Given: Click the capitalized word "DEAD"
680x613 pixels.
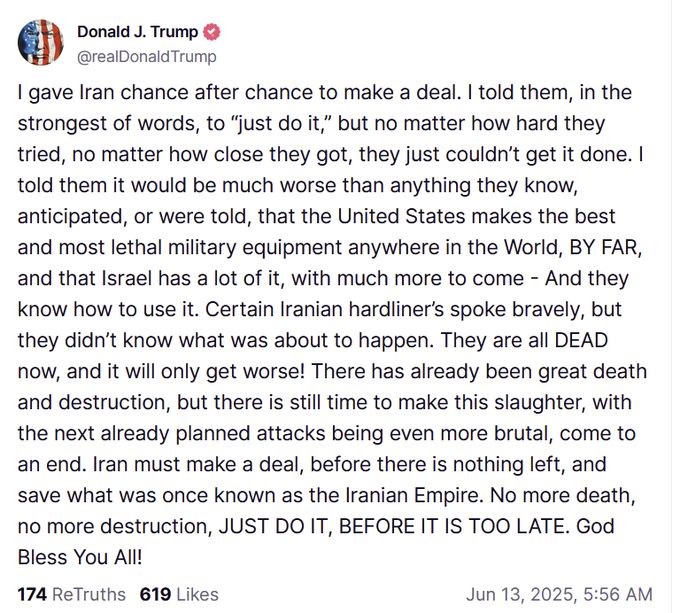Looking at the screenshot, I should 581,340.
